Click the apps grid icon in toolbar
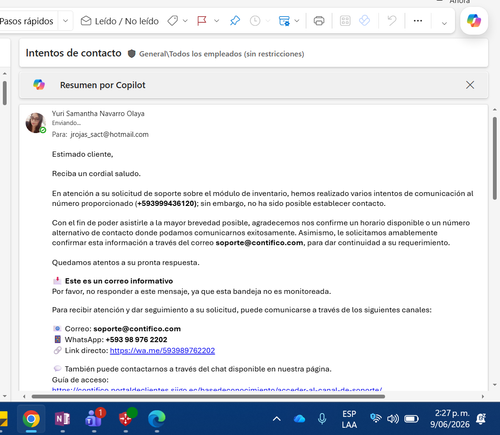This screenshot has height=435, width=500. click(x=345, y=21)
